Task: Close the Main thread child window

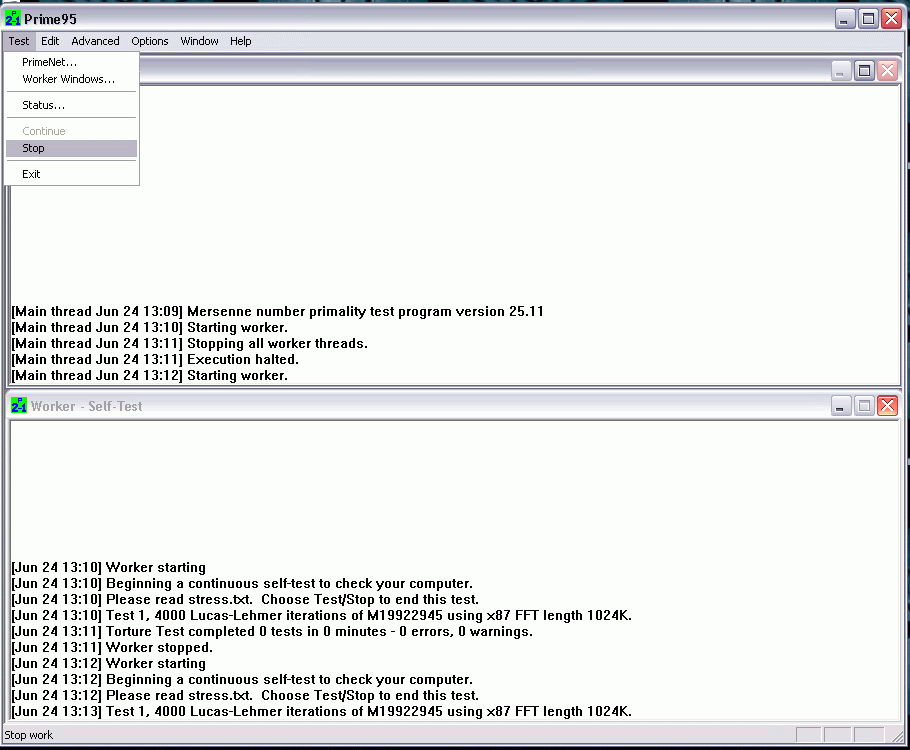Action: [x=887, y=71]
